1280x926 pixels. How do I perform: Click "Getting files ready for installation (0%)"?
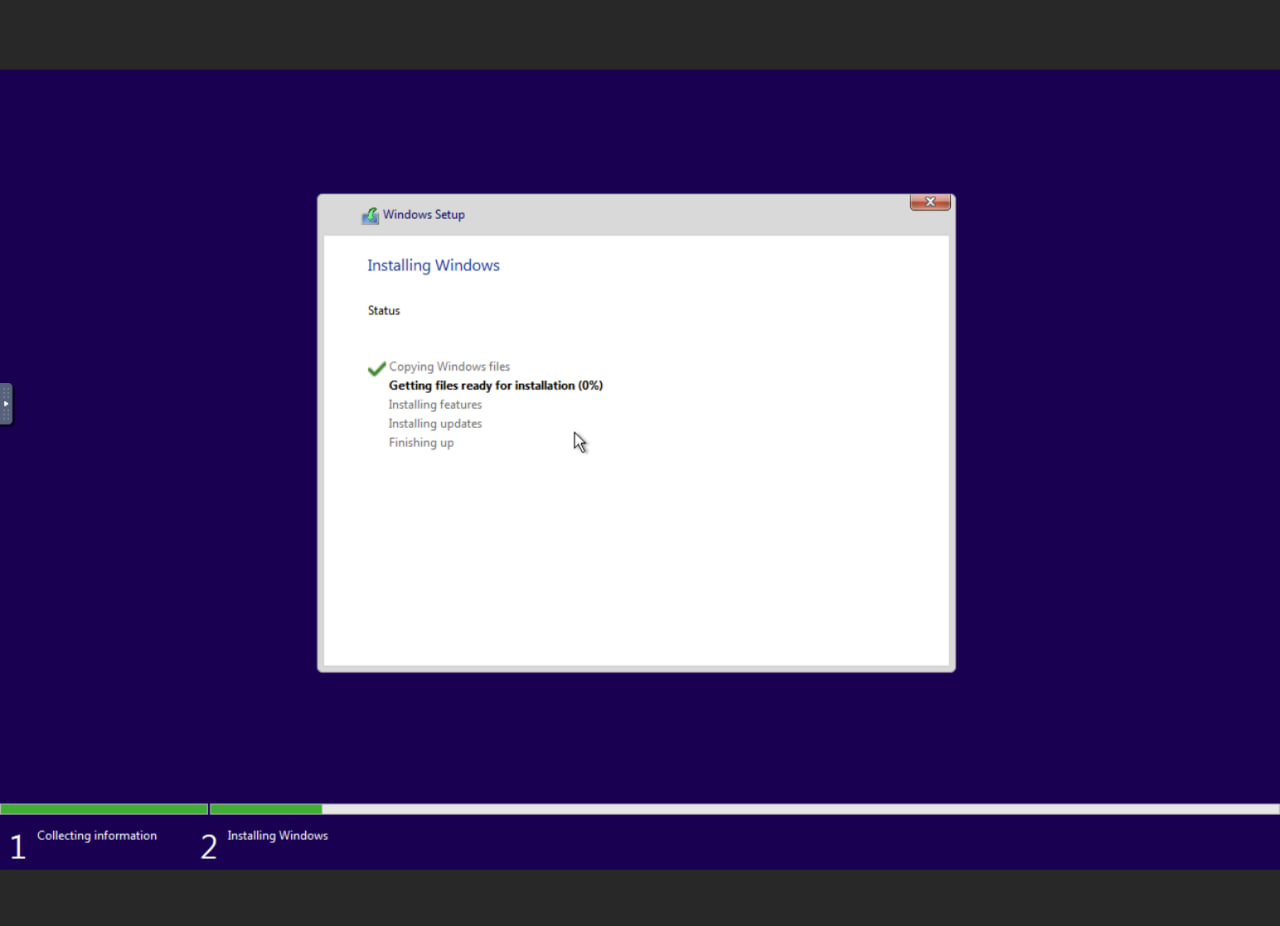click(x=496, y=386)
